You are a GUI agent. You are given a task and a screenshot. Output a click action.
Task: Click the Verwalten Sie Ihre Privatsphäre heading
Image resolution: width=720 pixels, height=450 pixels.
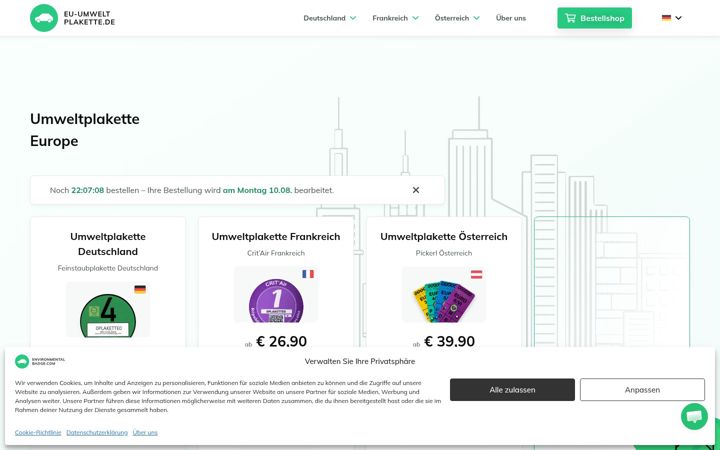coord(360,361)
